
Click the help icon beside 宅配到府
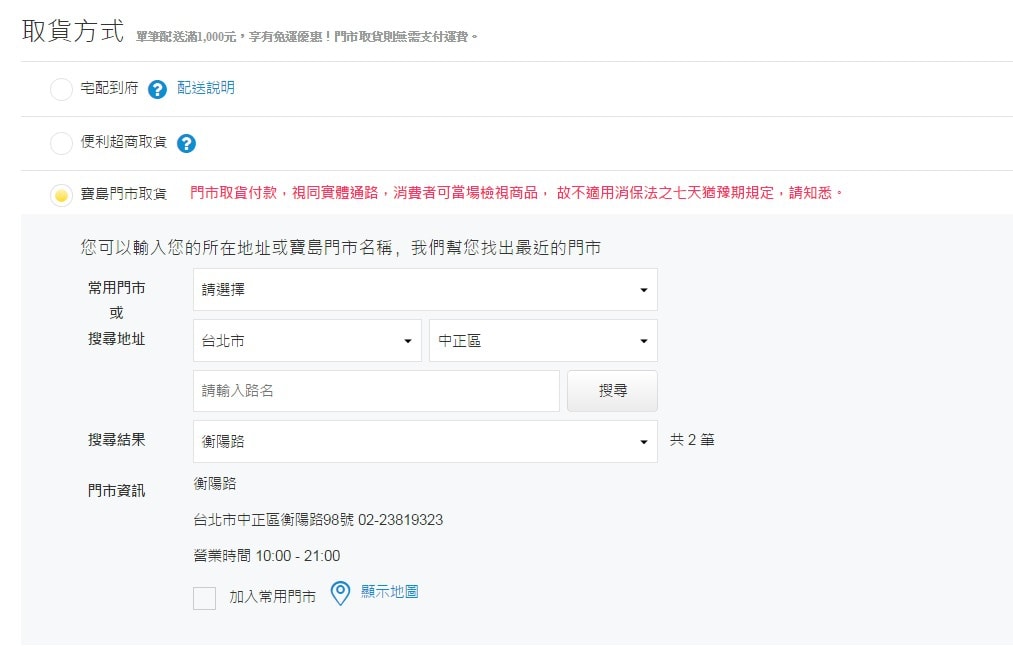tap(157, 90)
